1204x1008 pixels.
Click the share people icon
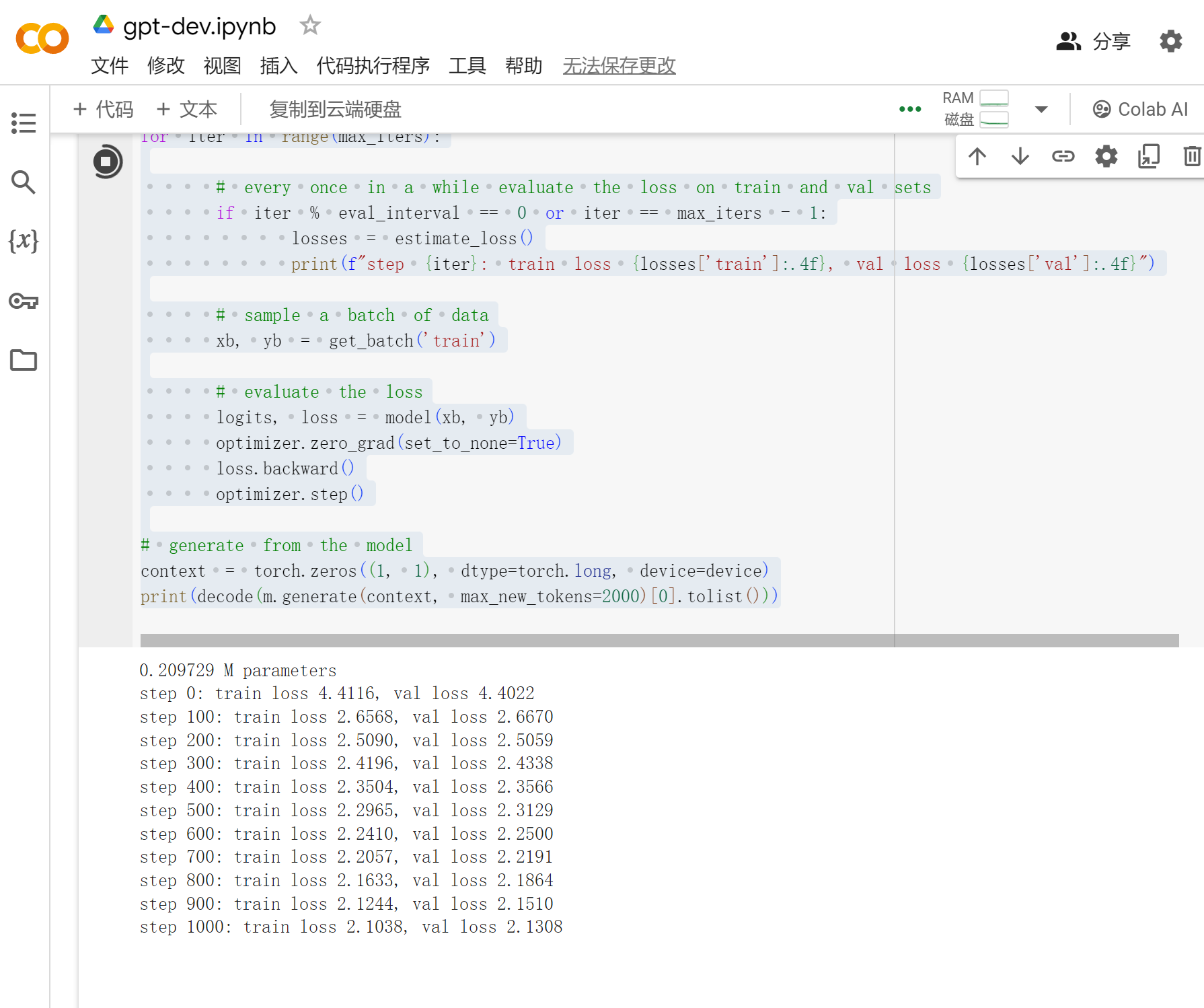1068,41
